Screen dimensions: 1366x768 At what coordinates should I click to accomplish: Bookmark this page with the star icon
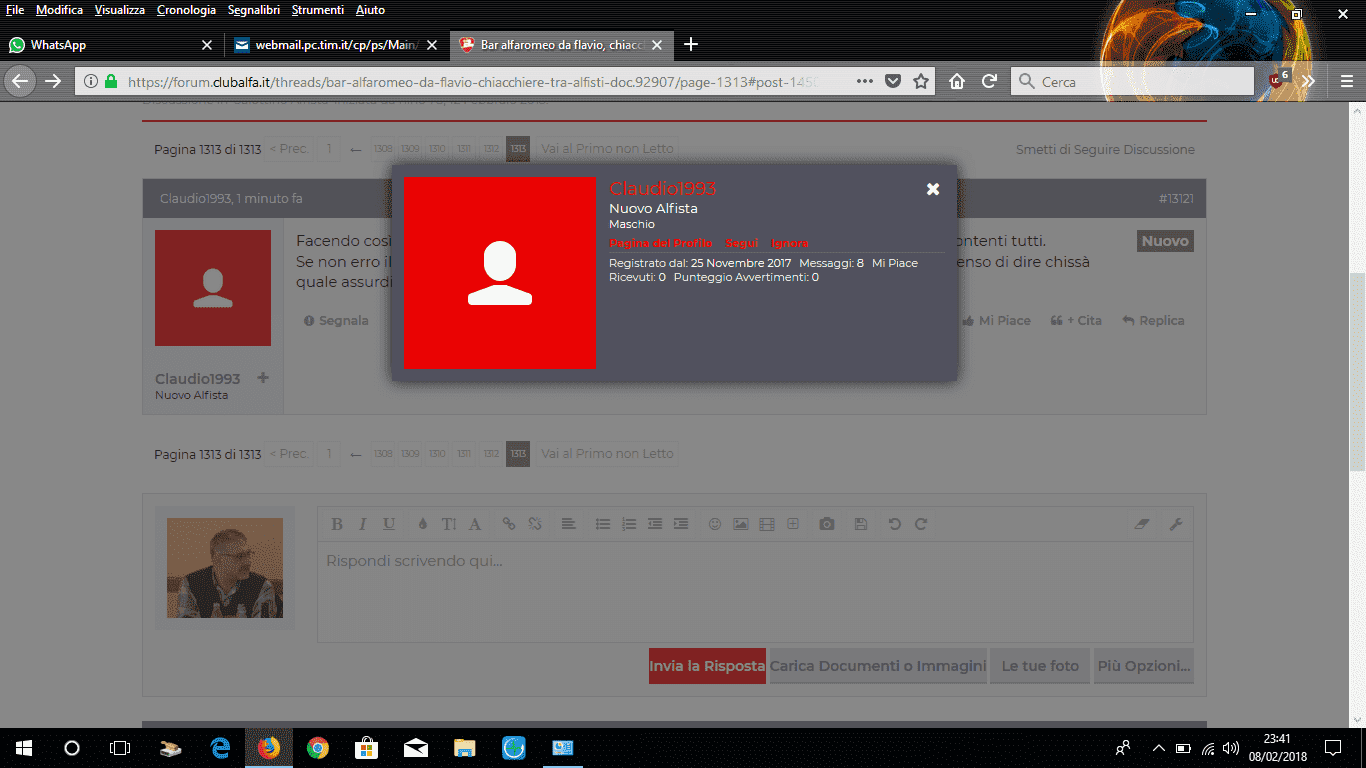pyautogui.click(x=921, y=82)
